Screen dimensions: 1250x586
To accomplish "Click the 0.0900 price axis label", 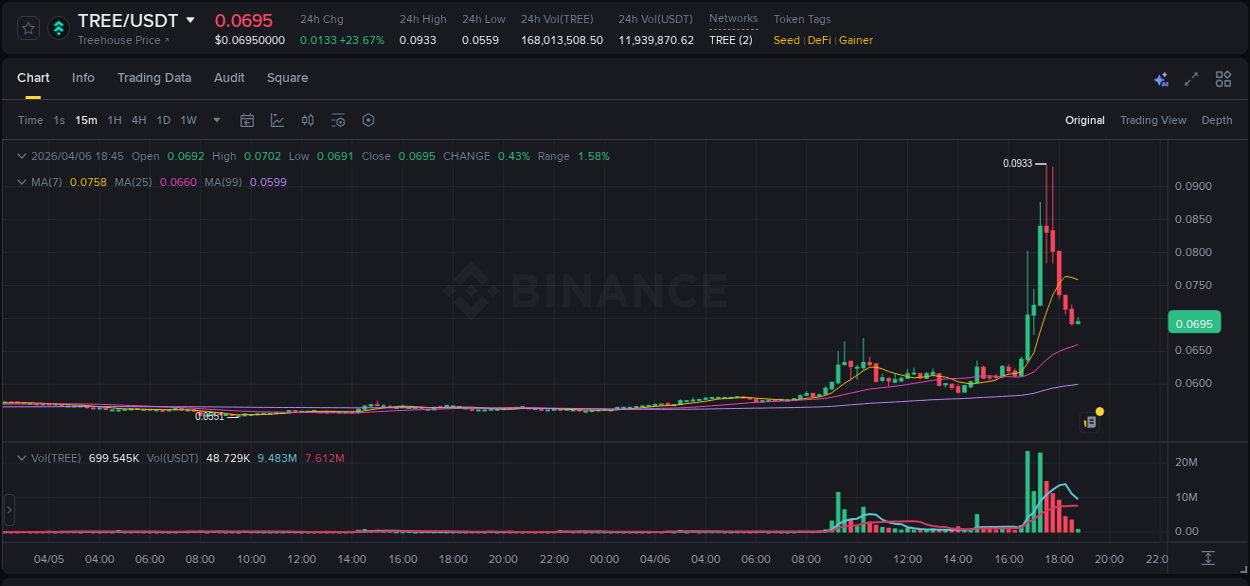I will point(1192,186).
